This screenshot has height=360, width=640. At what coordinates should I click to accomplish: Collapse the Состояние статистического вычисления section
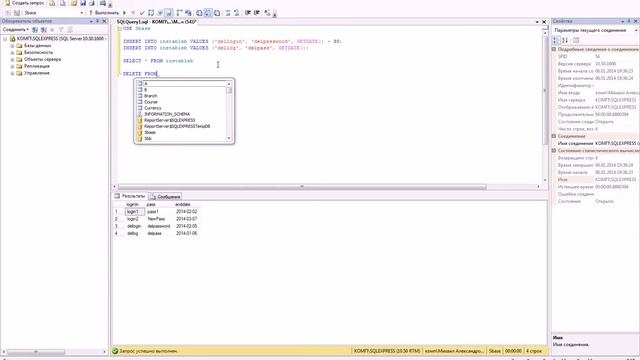(x=554, y=151)
